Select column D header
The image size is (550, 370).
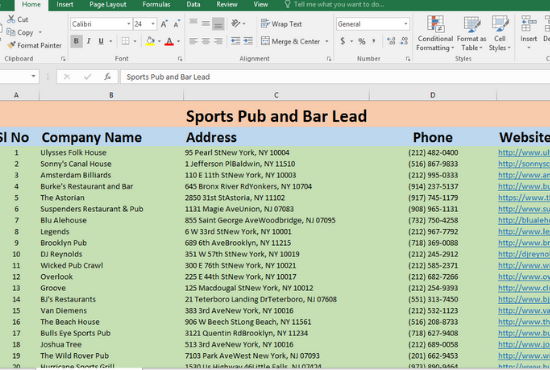432,95
